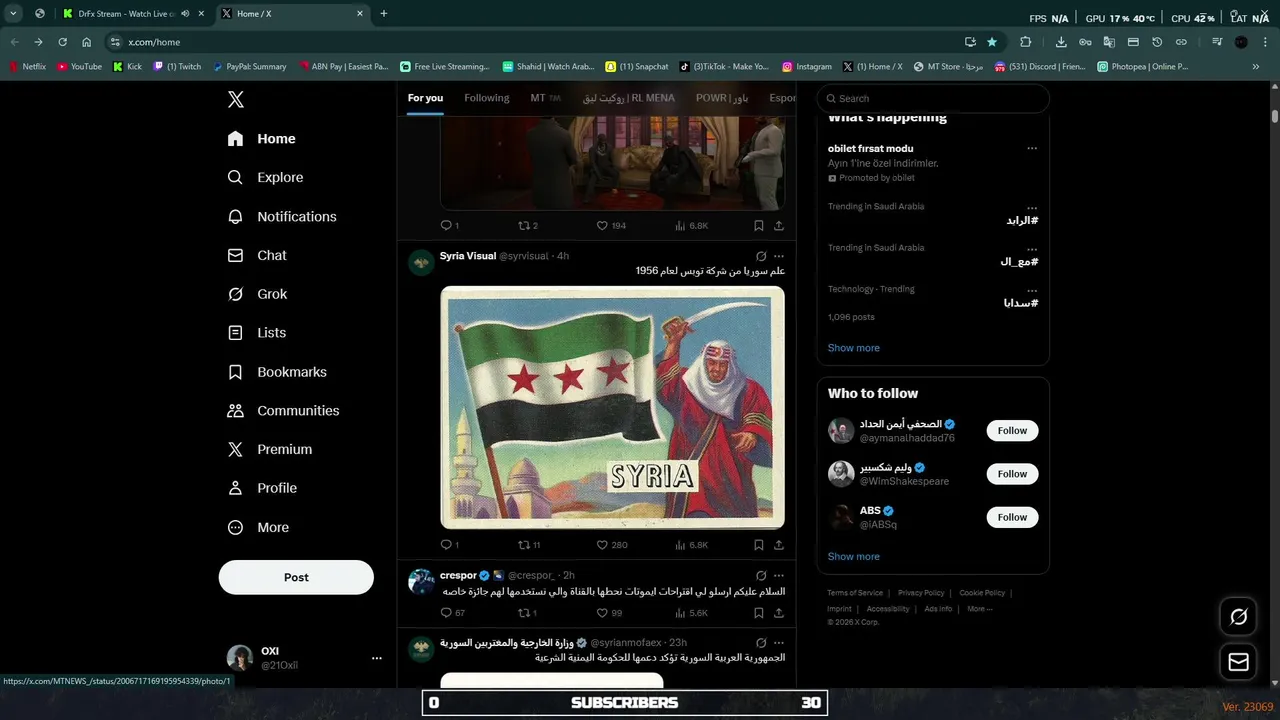Share the Syria Visual post
Image resolution: width=1280 pixels, height=720 pixels.
pos(779,545)
